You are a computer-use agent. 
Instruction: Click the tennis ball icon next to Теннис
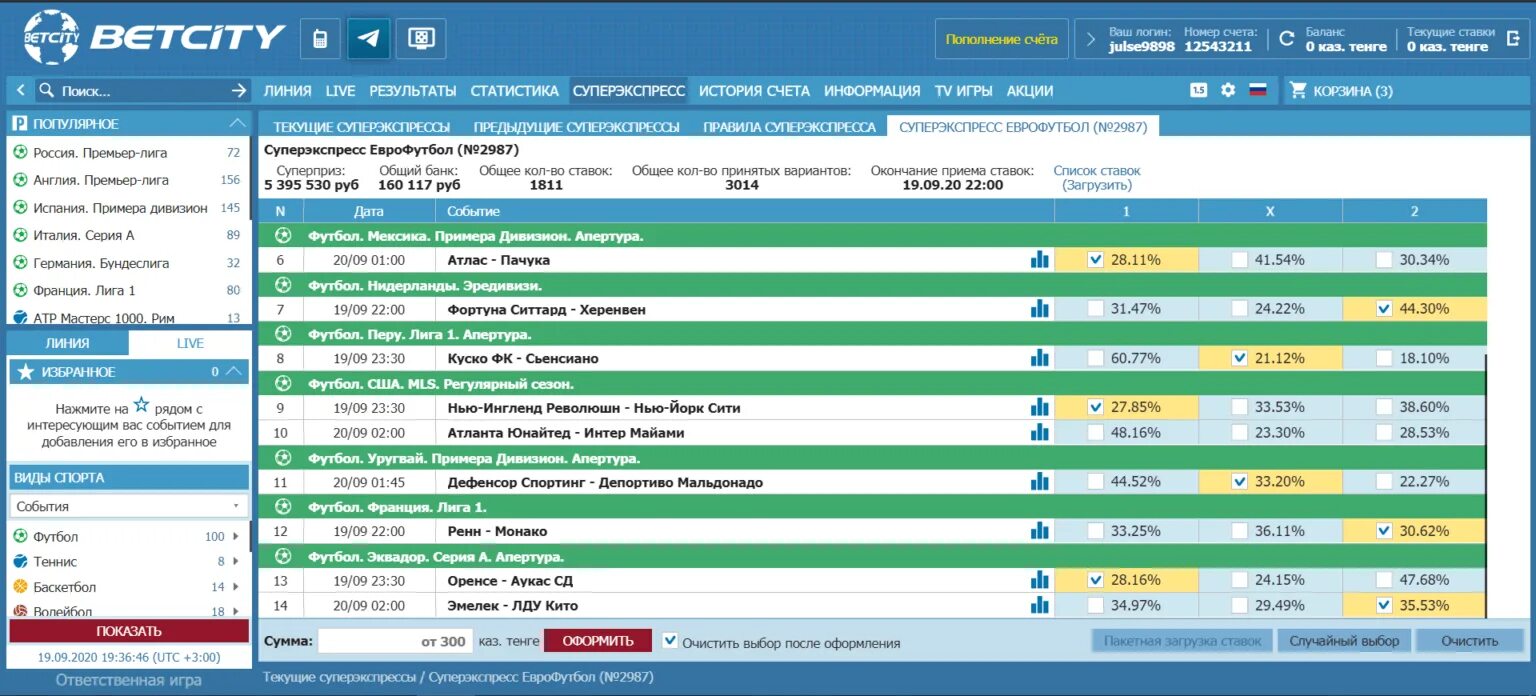[20, 561]
